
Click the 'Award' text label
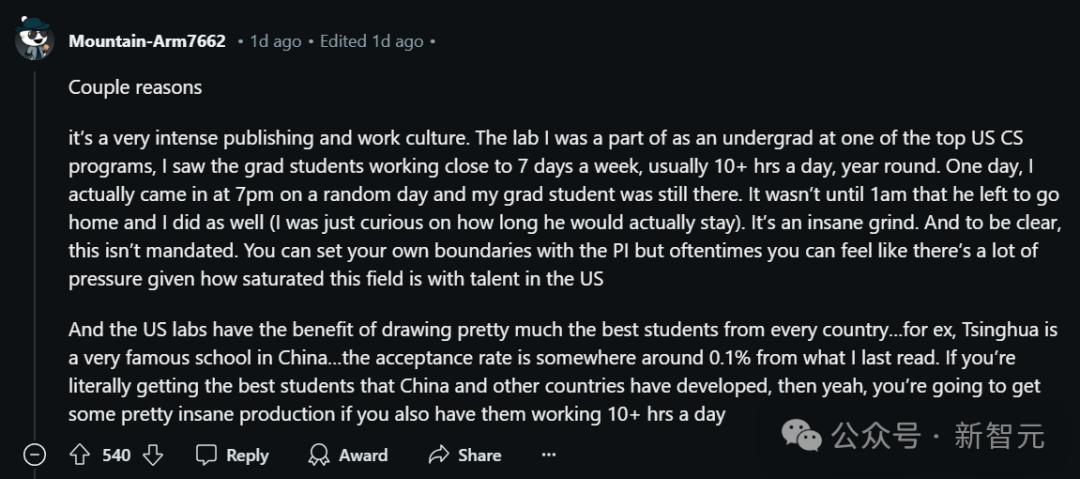click(363, 456)
